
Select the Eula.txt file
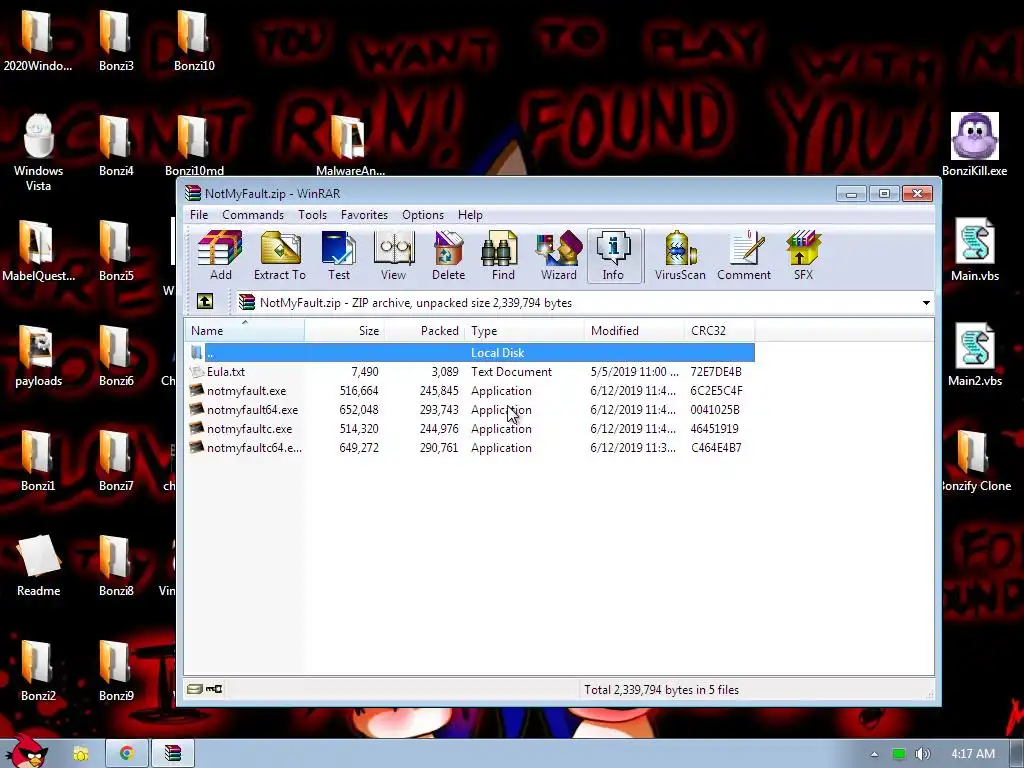tap(225, 372)
